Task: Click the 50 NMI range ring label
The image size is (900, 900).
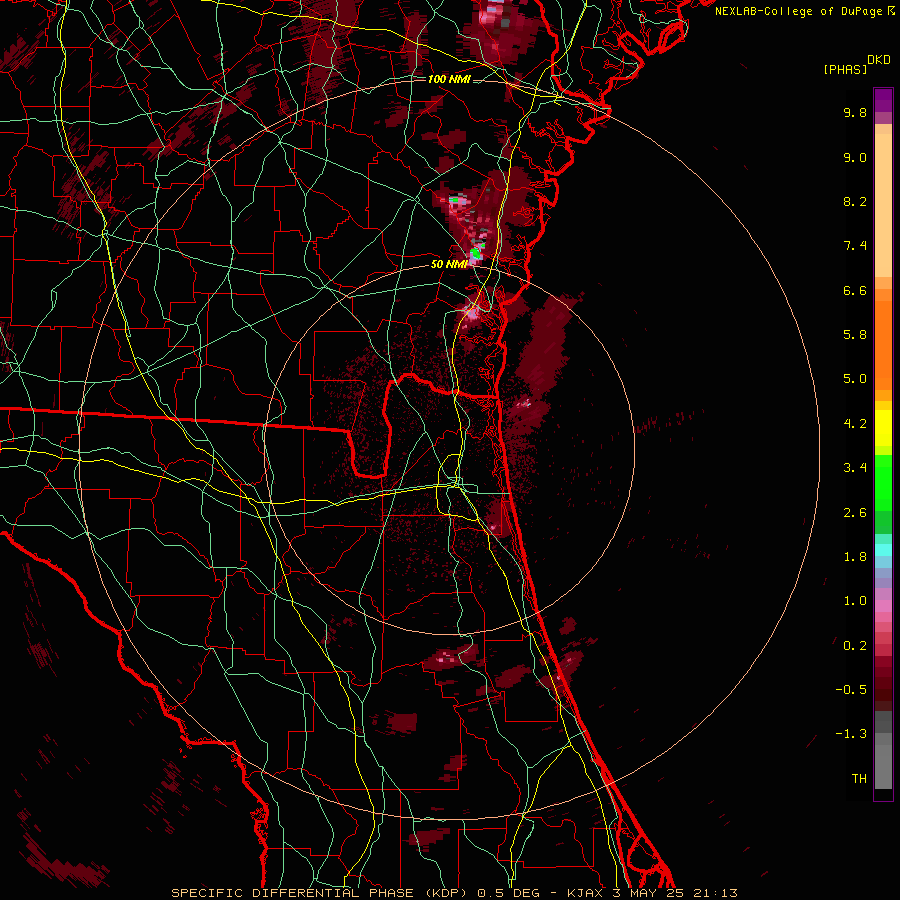Action: click(449, 264)
